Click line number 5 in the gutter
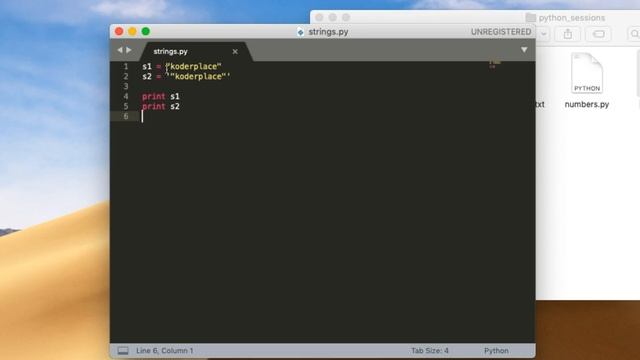The width and height of the screenshot is (640, 360). (126, 106)
